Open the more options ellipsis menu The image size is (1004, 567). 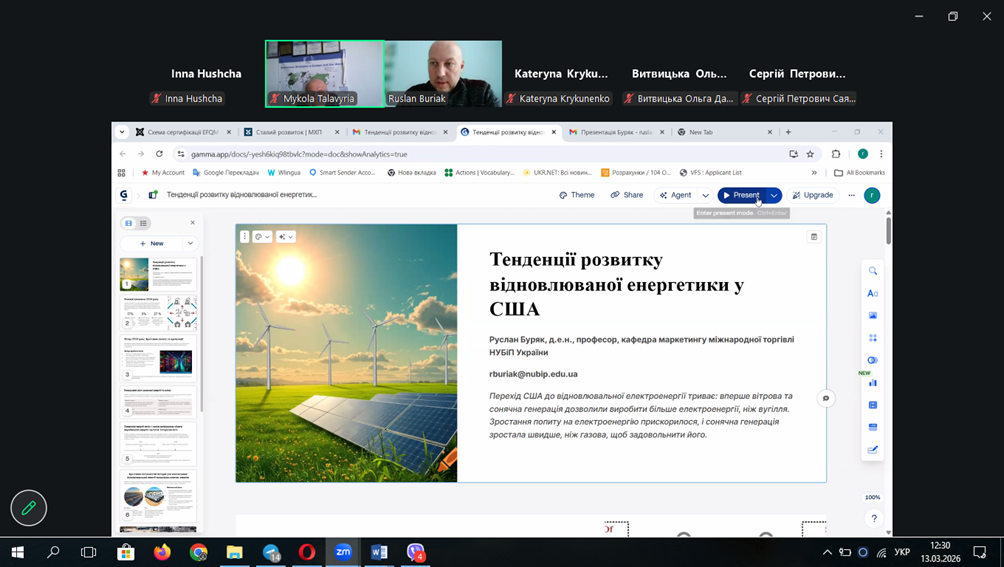tap(852, 195)
